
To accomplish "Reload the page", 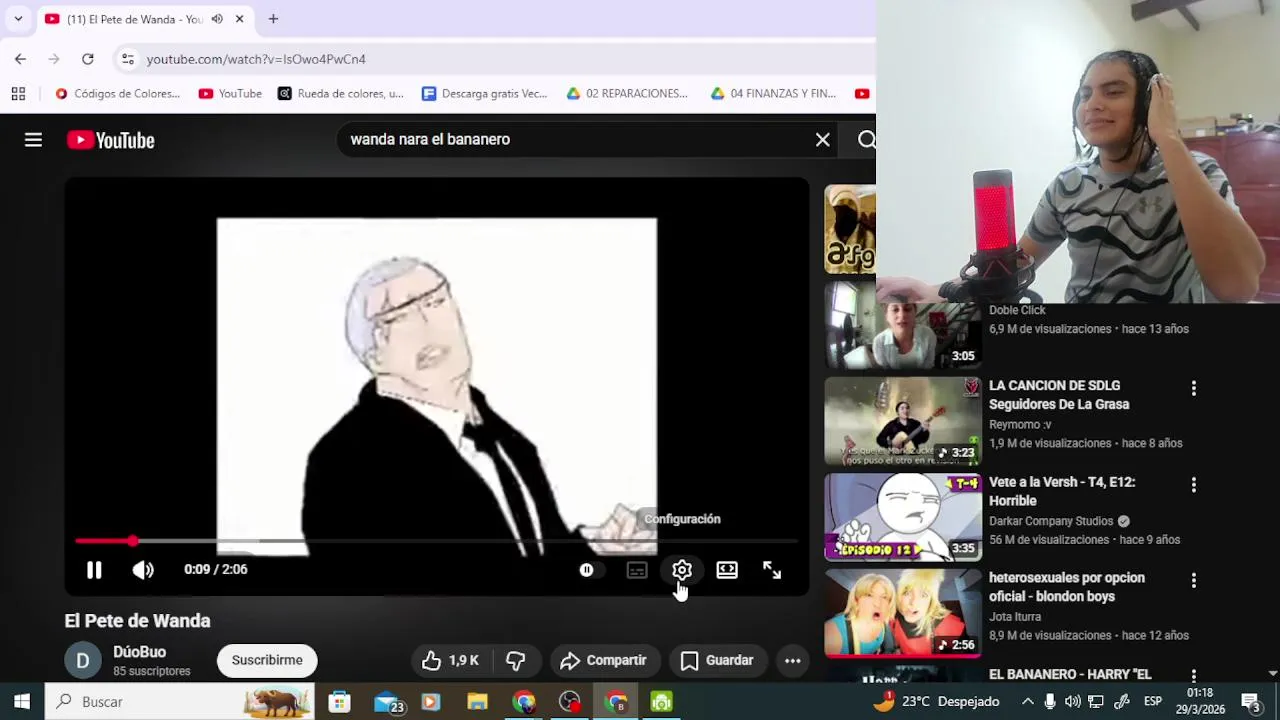I will 88,59.
